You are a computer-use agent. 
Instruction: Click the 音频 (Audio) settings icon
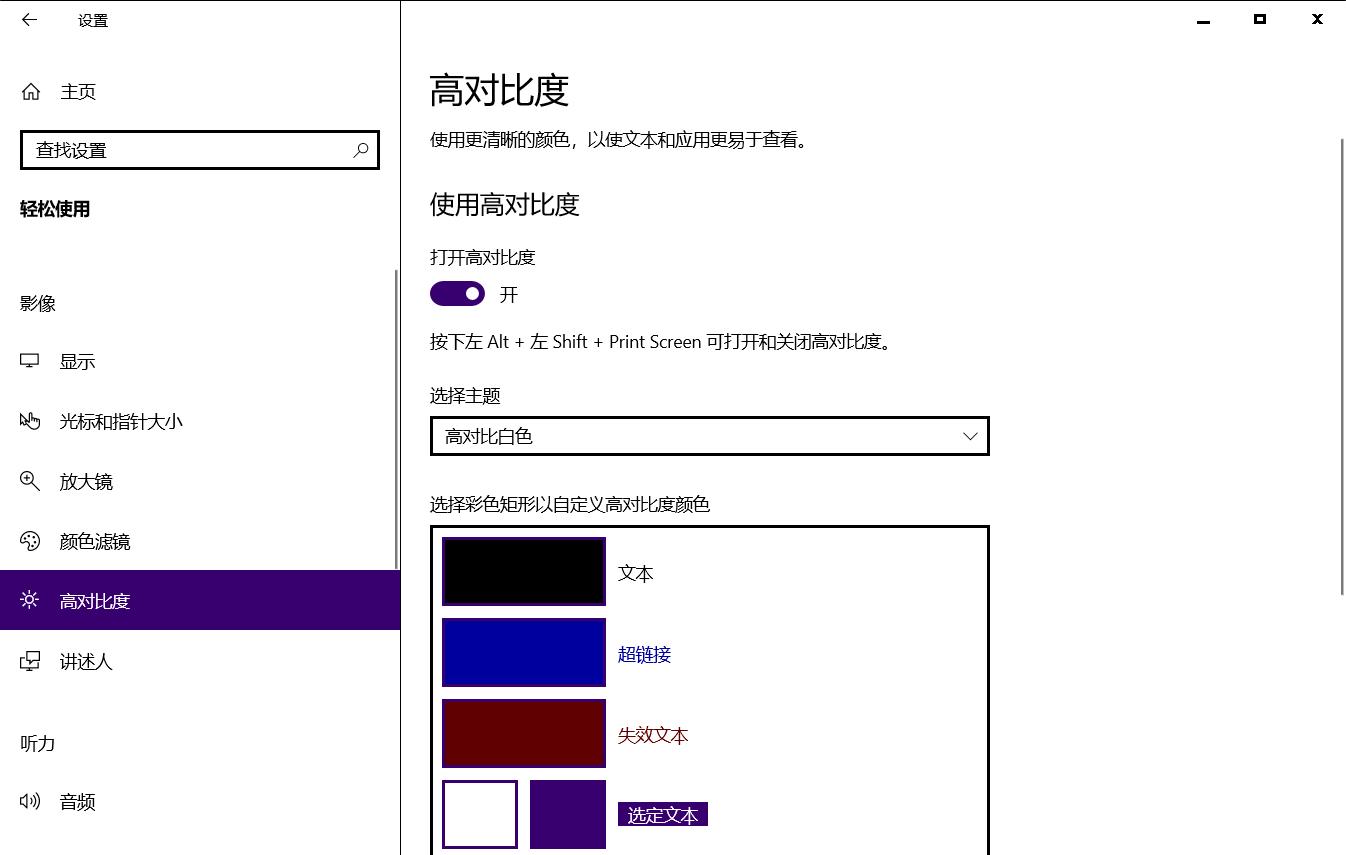click(x=30, y=801)
